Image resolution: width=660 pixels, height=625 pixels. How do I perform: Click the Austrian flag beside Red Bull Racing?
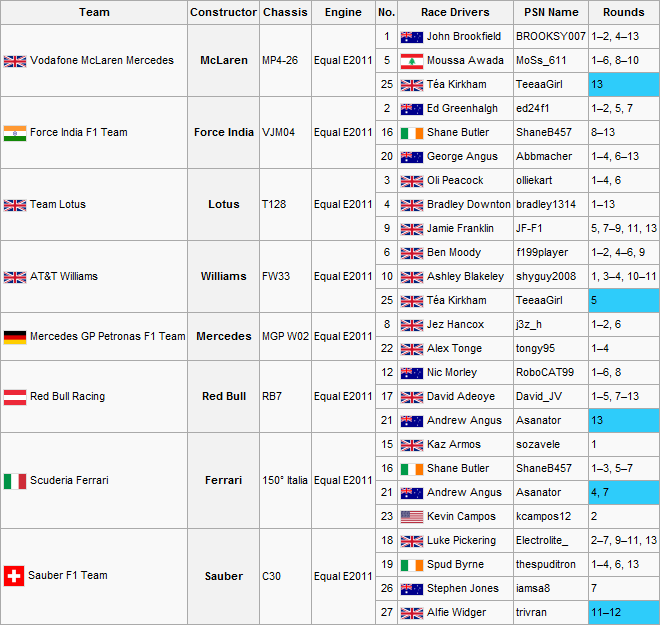tap(15, 397)
